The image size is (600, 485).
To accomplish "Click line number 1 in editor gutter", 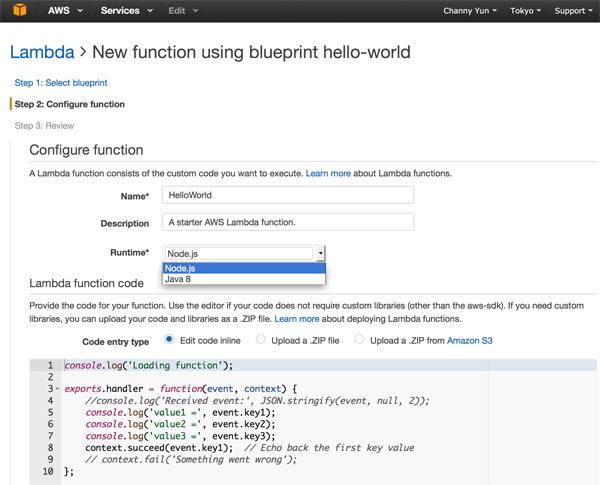I will tap(50, 366).
